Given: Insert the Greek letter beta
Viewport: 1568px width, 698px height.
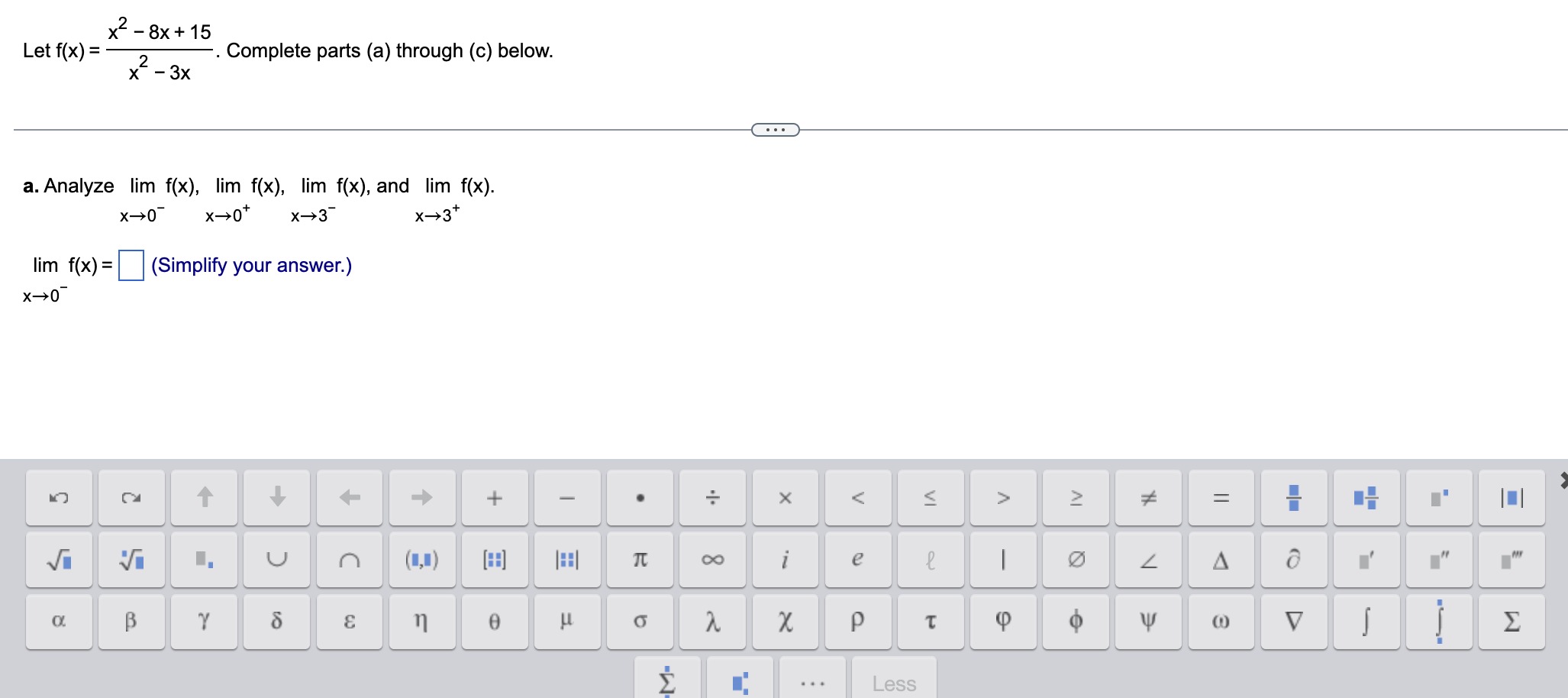Looking at the screenshot, I should [131, 622].
